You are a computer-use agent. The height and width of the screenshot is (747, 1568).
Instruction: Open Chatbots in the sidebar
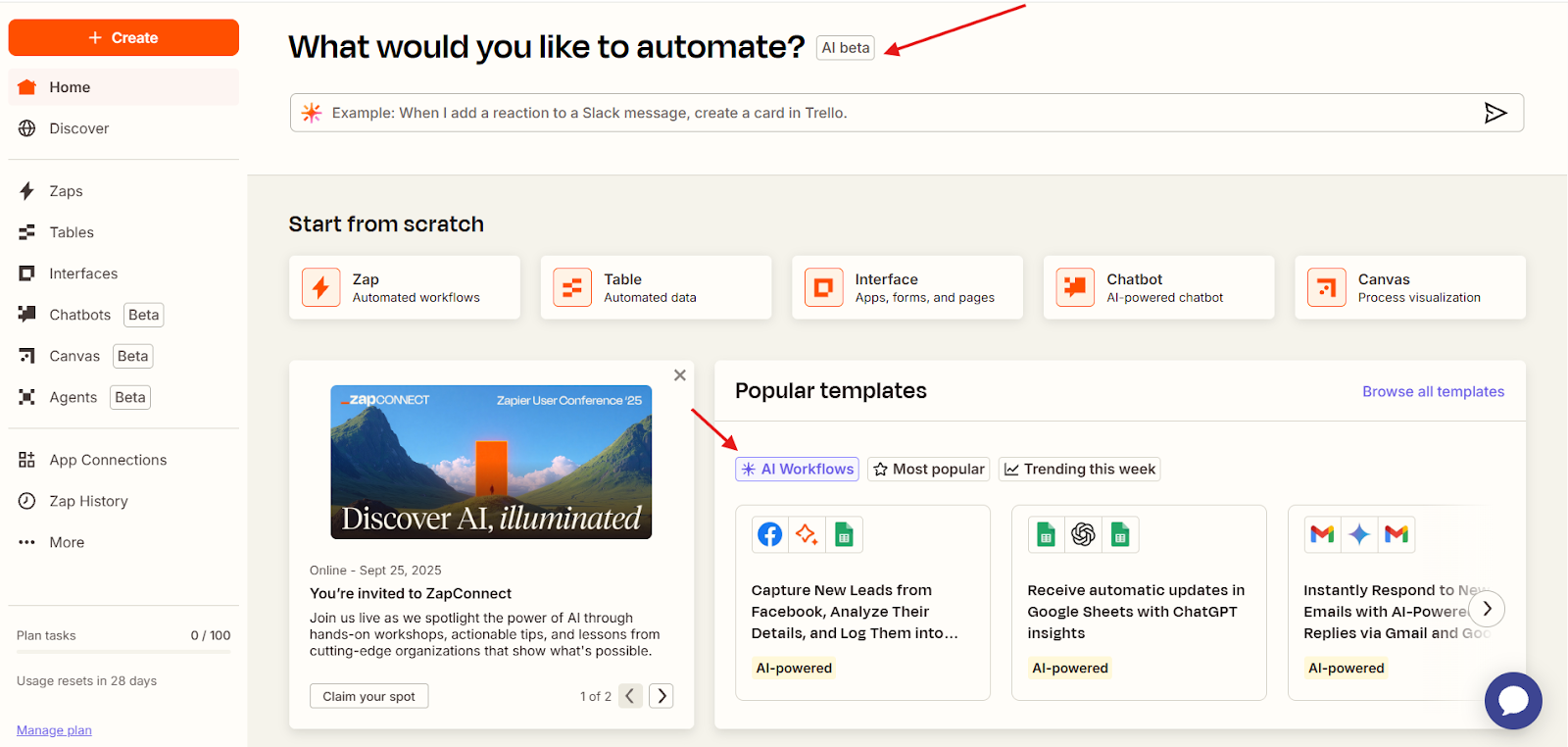pos(79,315)
